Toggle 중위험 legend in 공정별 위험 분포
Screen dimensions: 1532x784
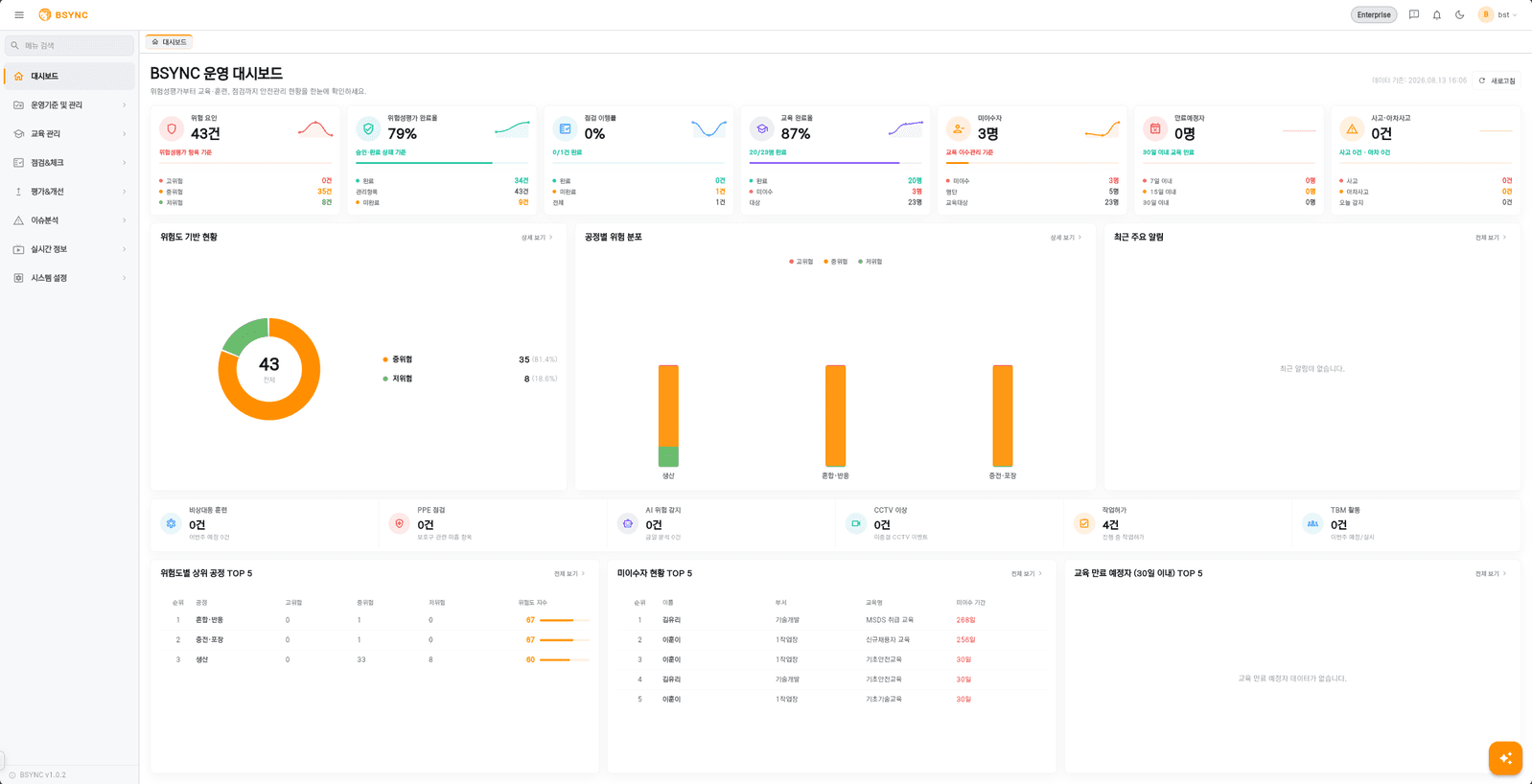tap(835, 262)
